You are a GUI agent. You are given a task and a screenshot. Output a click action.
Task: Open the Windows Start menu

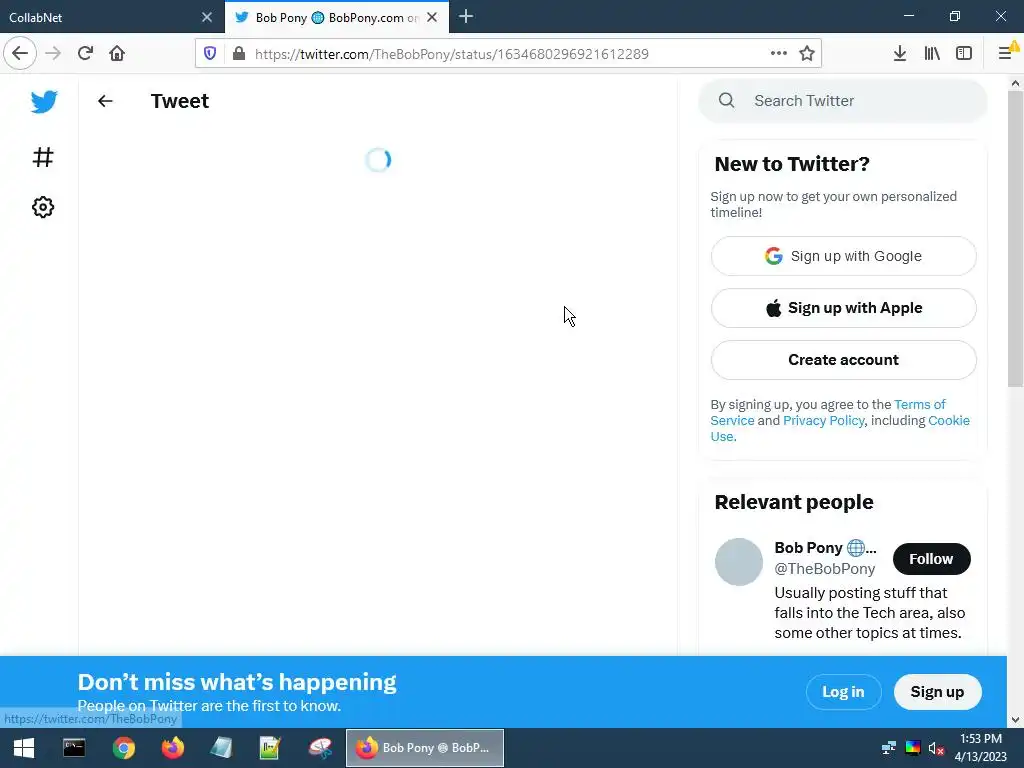coord(24,748)
